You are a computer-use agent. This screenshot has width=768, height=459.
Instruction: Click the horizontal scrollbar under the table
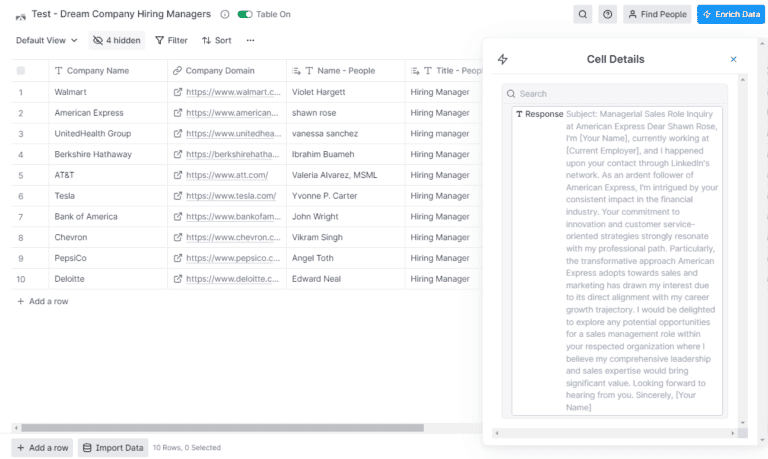pos(220,428)
